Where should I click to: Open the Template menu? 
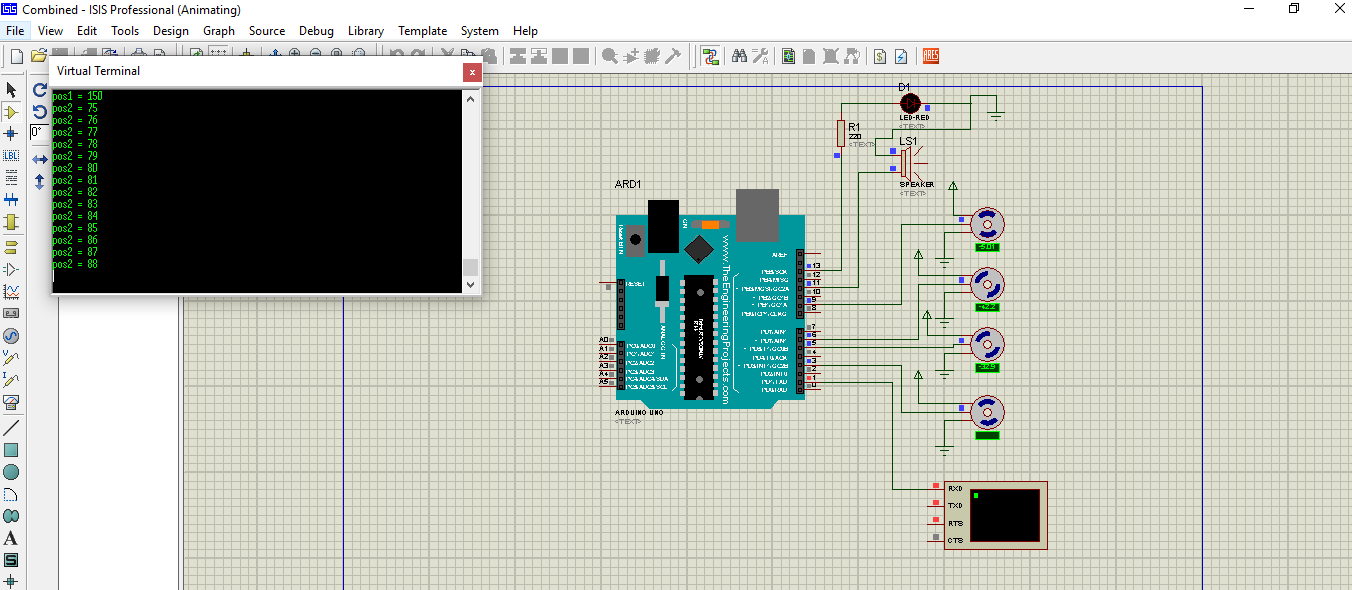tap(423, 31)
